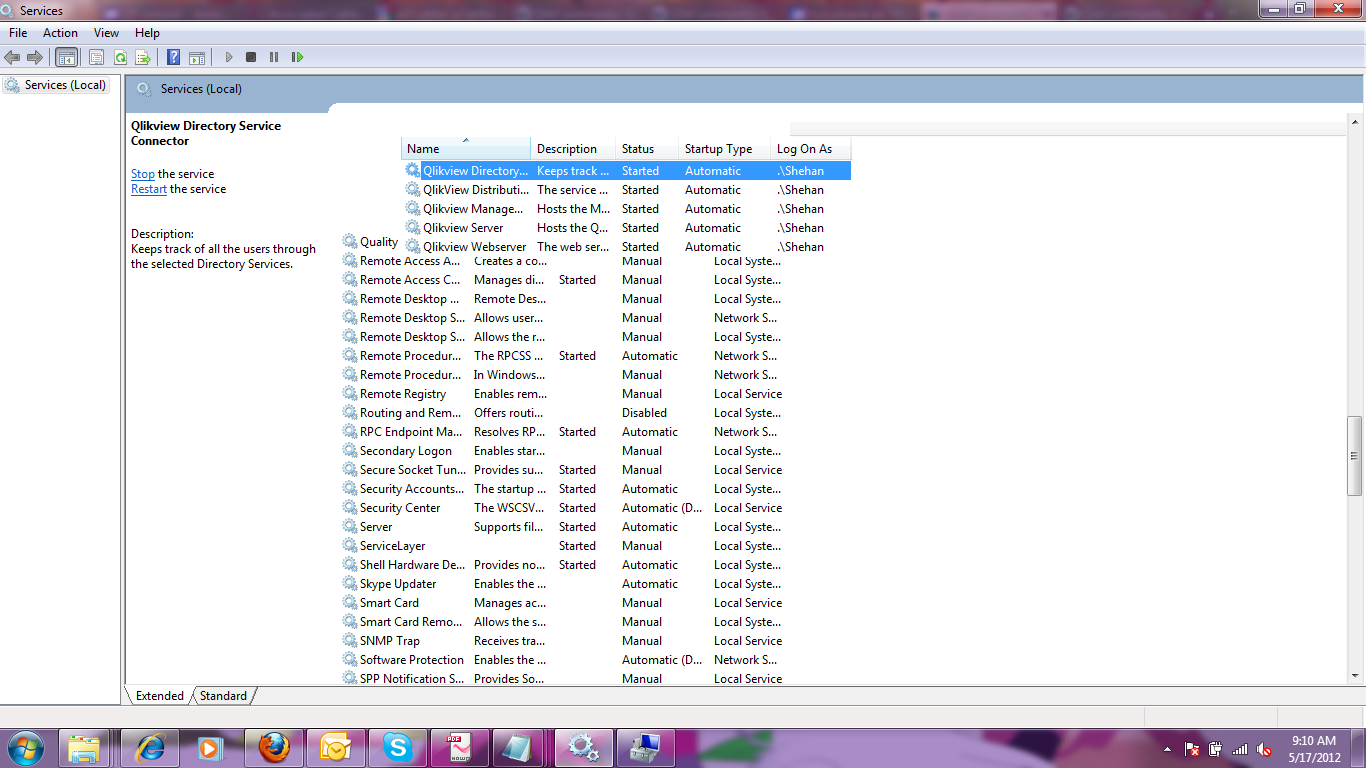
Task: Open the Properties toolbar icon
Action: coord(97,58)
